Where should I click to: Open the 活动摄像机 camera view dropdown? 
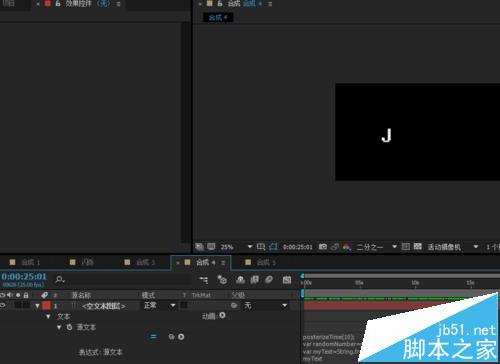[453, 247]
